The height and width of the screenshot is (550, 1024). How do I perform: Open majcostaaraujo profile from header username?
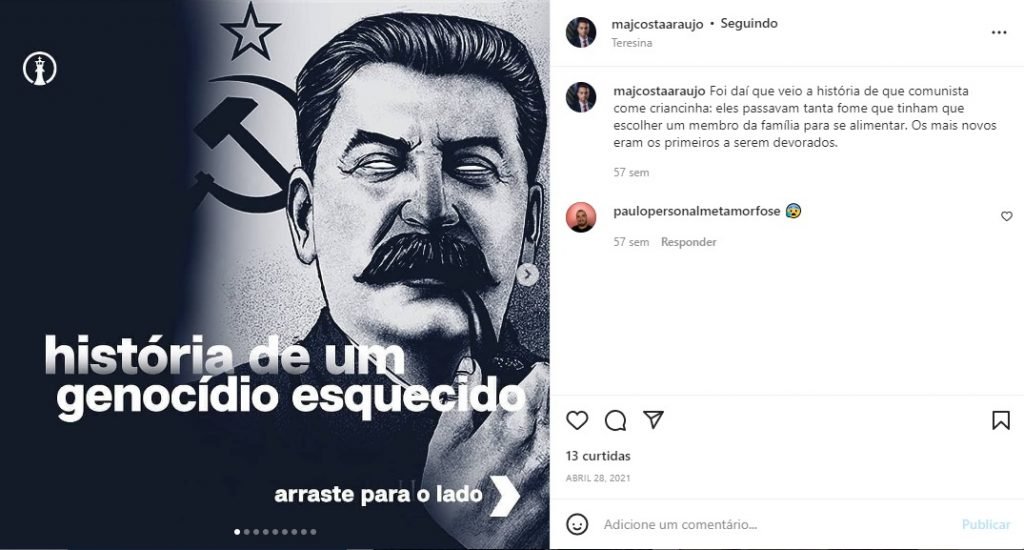coord(657,24)
